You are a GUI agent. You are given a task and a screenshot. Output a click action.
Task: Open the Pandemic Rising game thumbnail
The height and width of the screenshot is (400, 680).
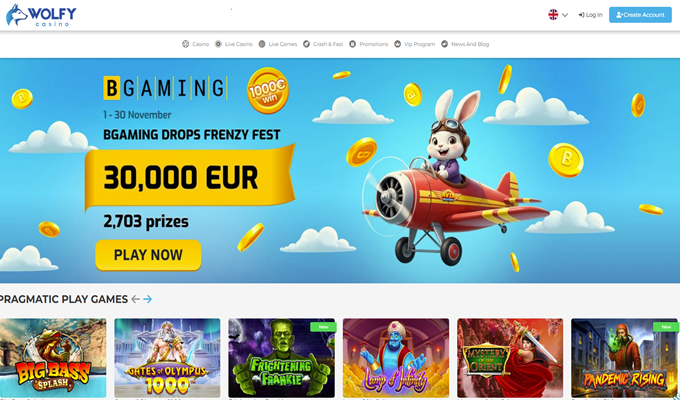[x=624, y=358]
